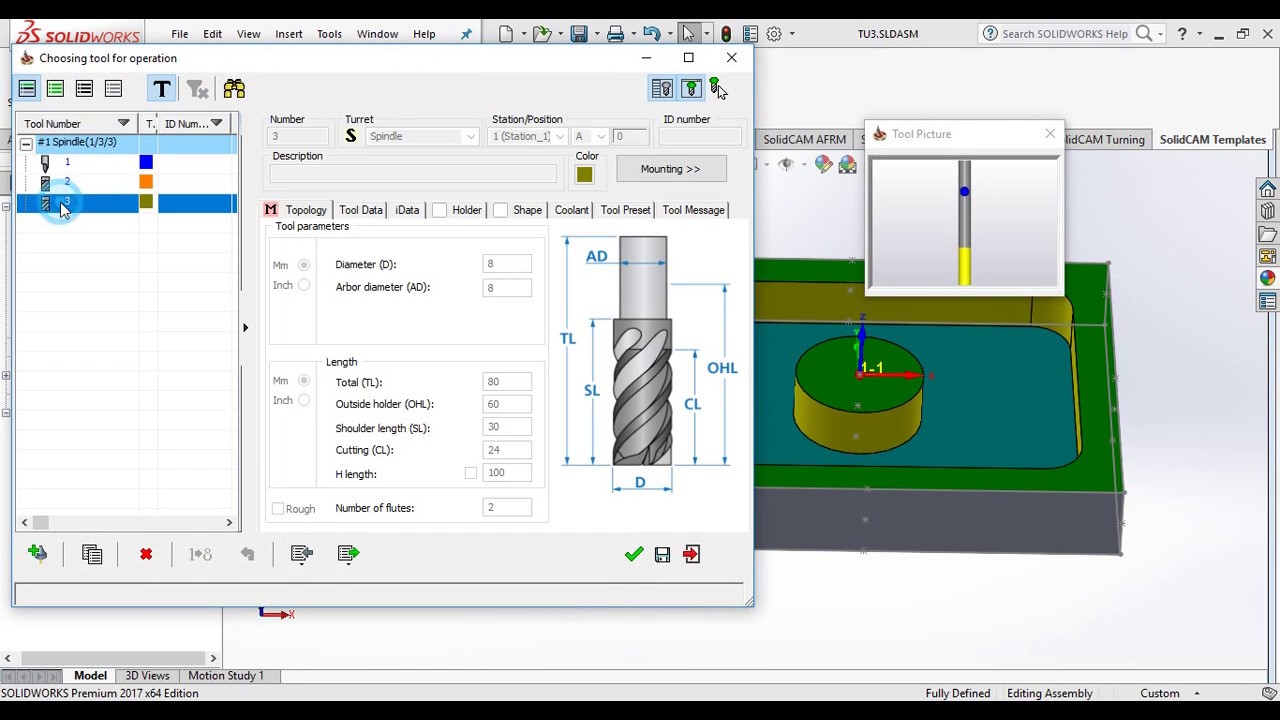Toggle the tool table panel view icon
This screenshot has height=720, width=1280.
click(662, 89)
